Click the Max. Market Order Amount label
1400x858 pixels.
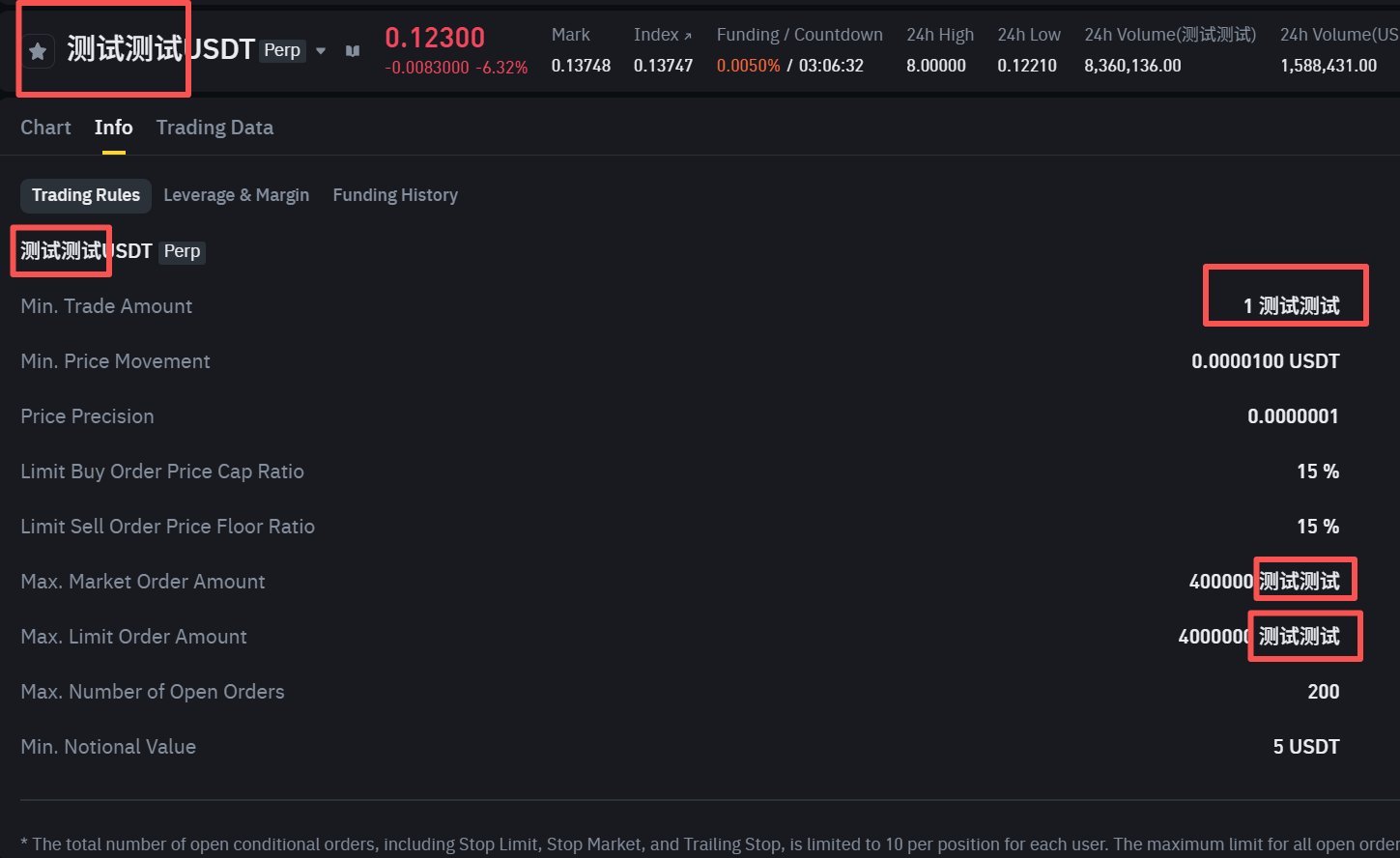(x=142, y=582)
